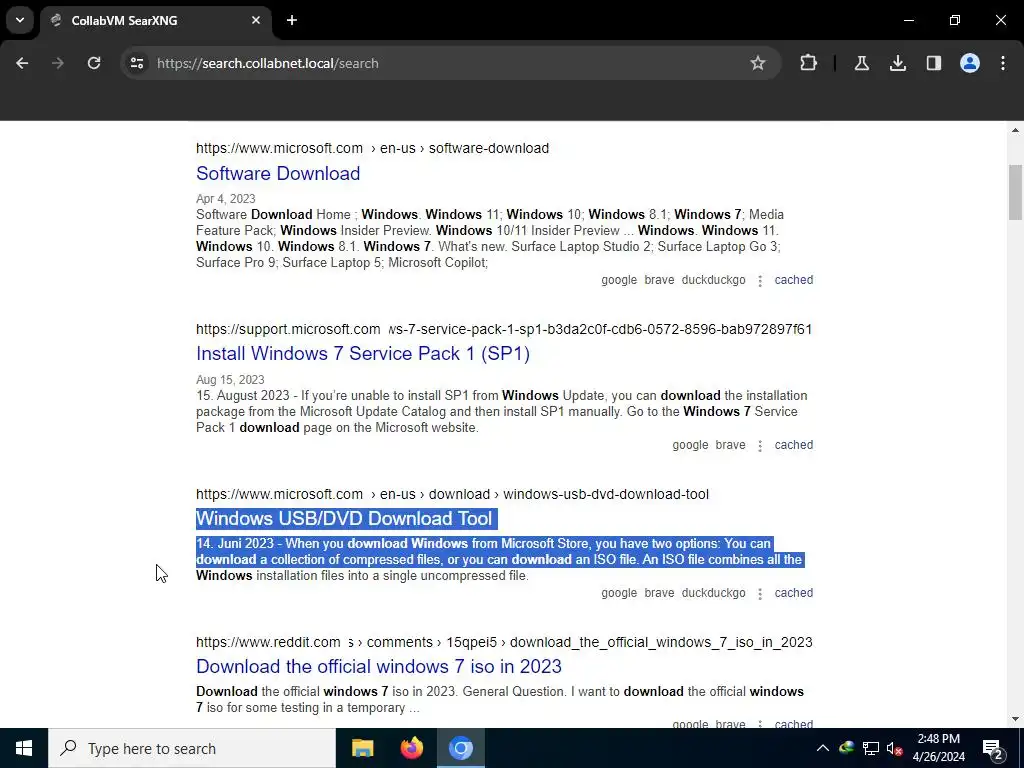
Task: Click google engine under Software Download result
Action: click(619, 280)
